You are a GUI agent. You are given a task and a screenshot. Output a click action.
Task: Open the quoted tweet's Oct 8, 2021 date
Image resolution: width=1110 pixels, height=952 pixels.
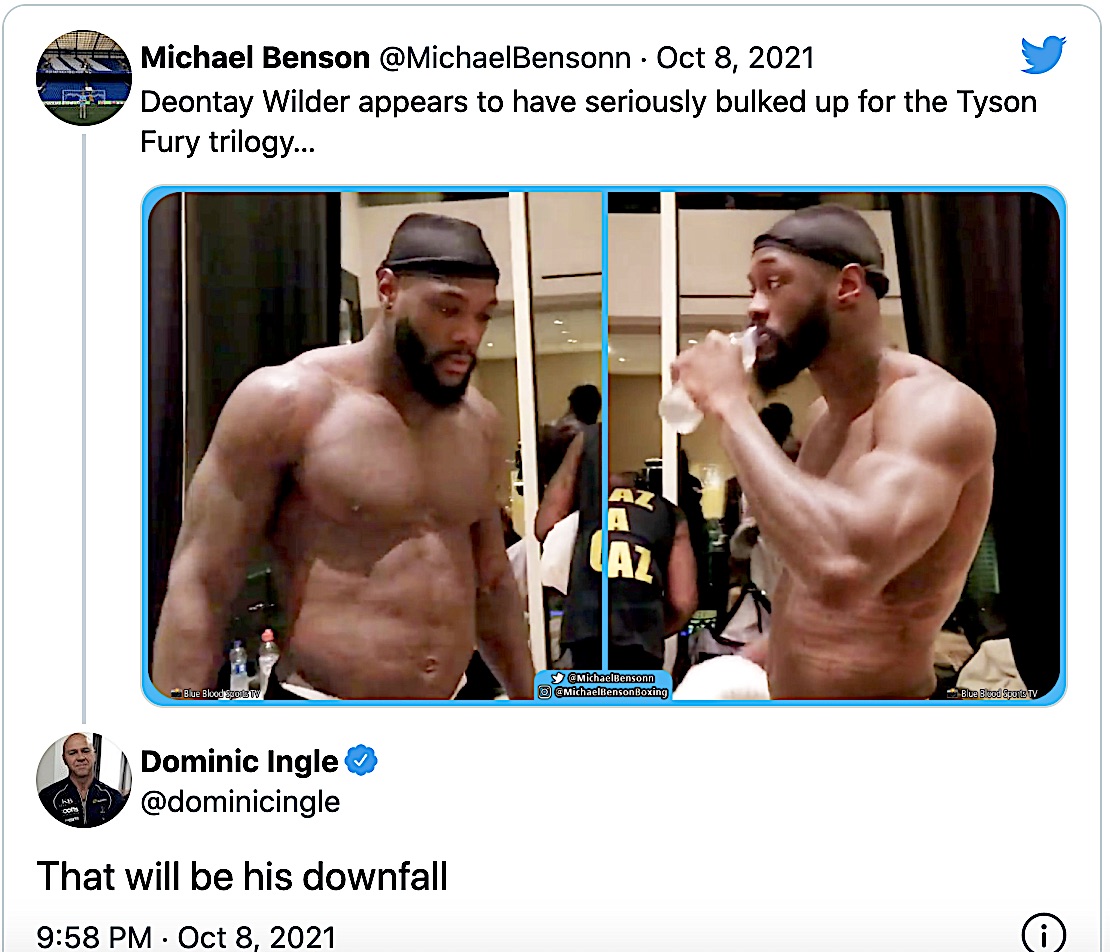[x=735, y=58]
